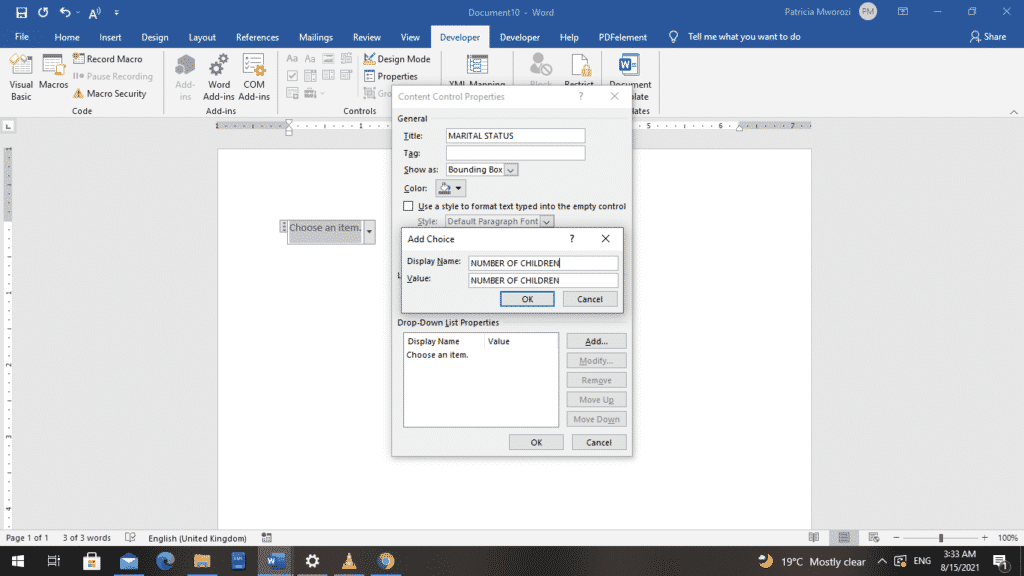Open the Mailings tab
This screenshot has width=1024, height=576.
[314, 37]
